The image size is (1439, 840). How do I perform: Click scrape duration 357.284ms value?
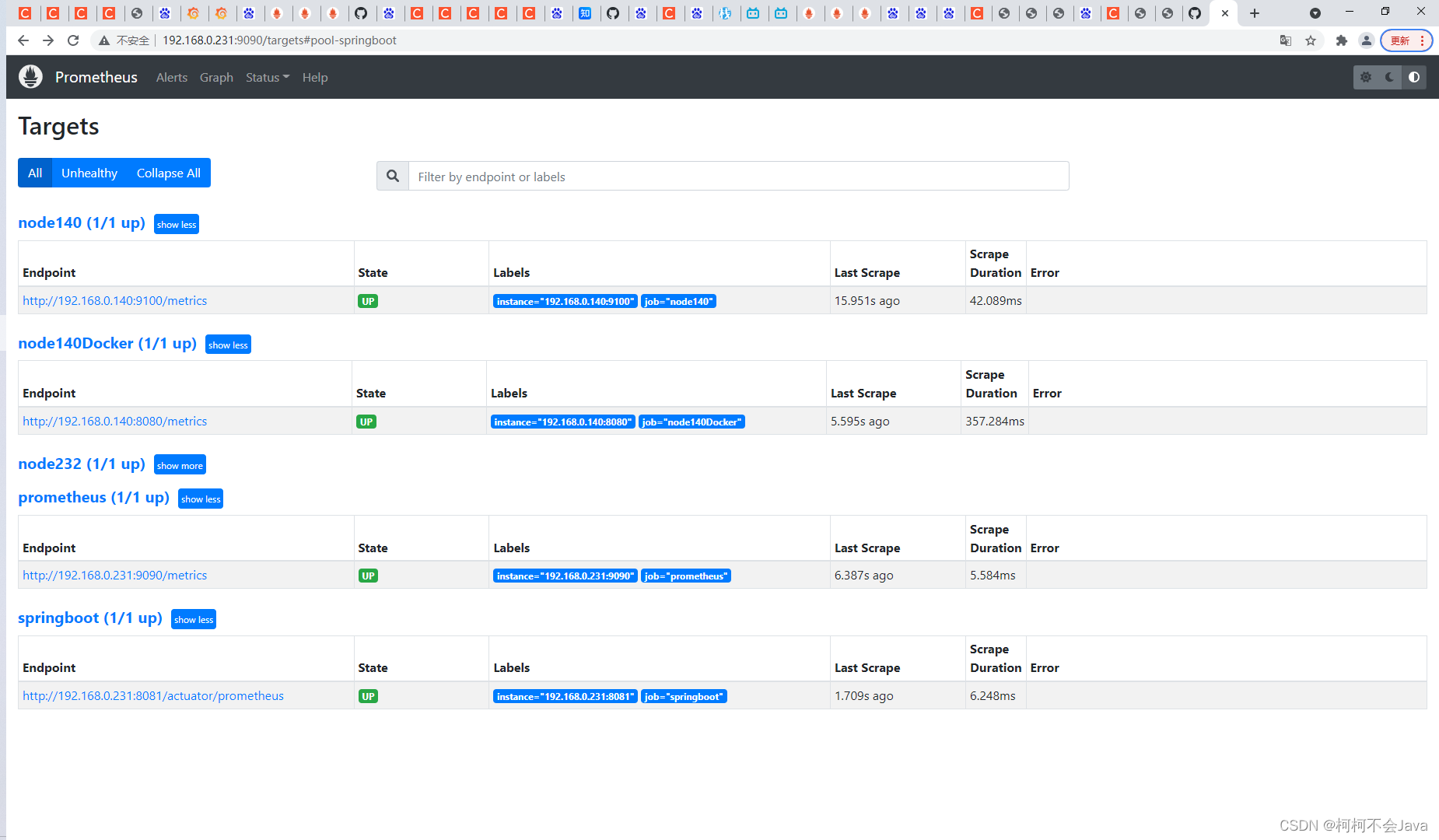(995, 422)
